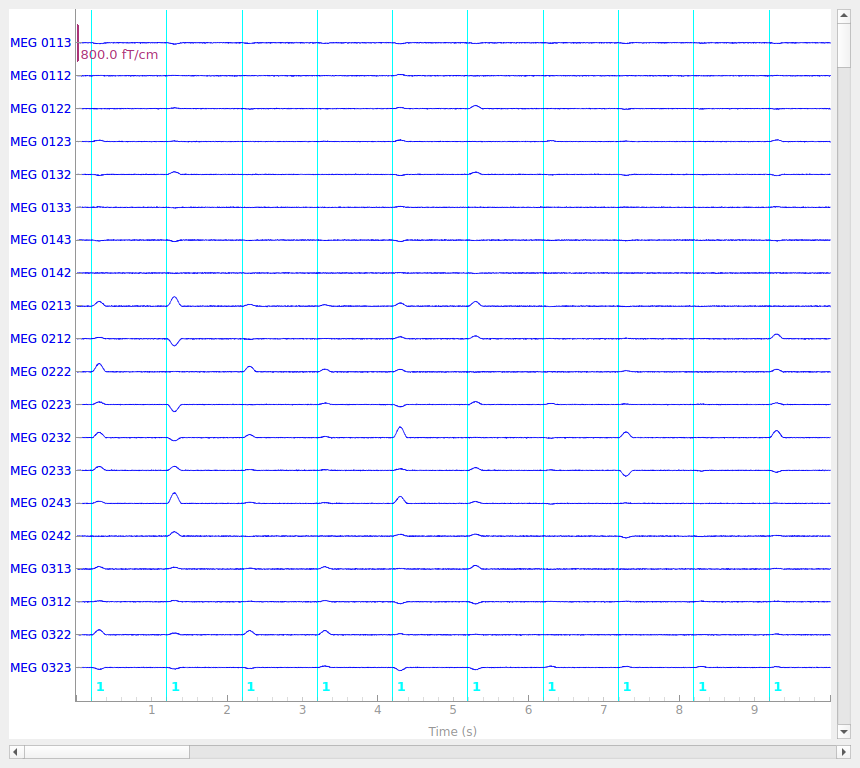Screen dimensions: 860x768
Task: Select channel label MEG 0323
Action: (x=41, y=667)
